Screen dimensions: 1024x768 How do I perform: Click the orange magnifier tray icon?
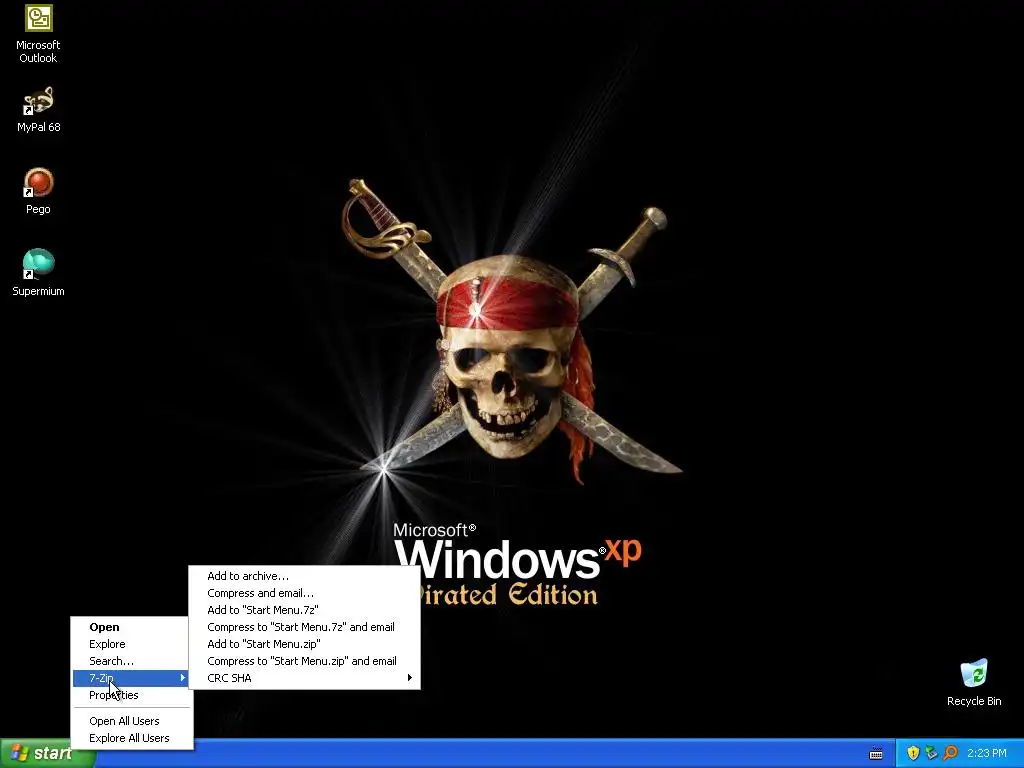click(950, 753)
